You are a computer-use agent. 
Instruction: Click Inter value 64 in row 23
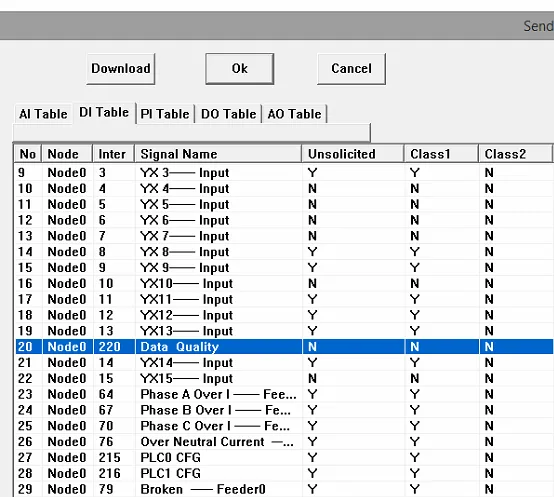point(106,394)
